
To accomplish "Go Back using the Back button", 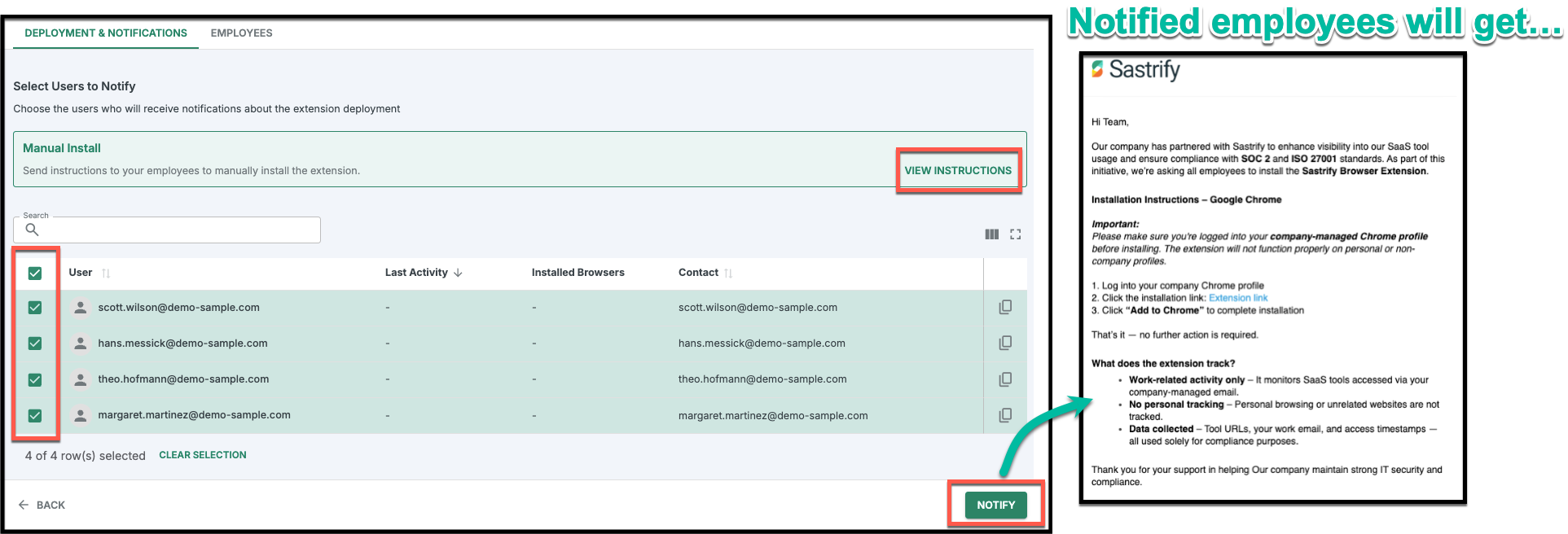I will coord(42,505).
